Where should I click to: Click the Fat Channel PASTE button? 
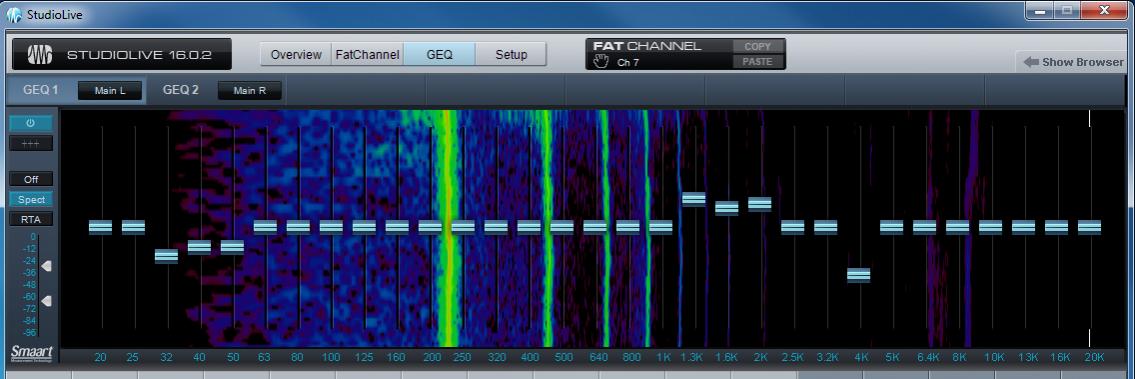[x=758, y=61]
